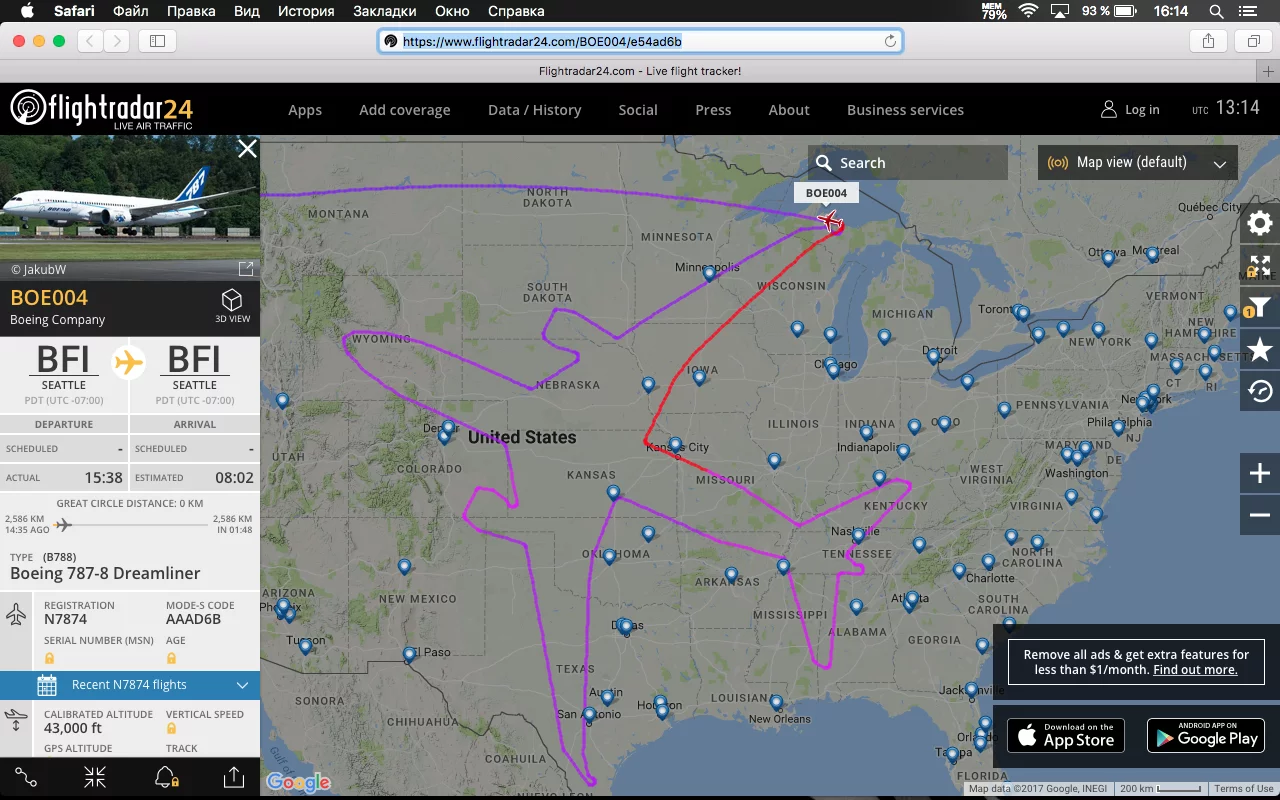Expand Recent N7874 flights section
This screenshot has height=800, width=1280.
point(130,685)
